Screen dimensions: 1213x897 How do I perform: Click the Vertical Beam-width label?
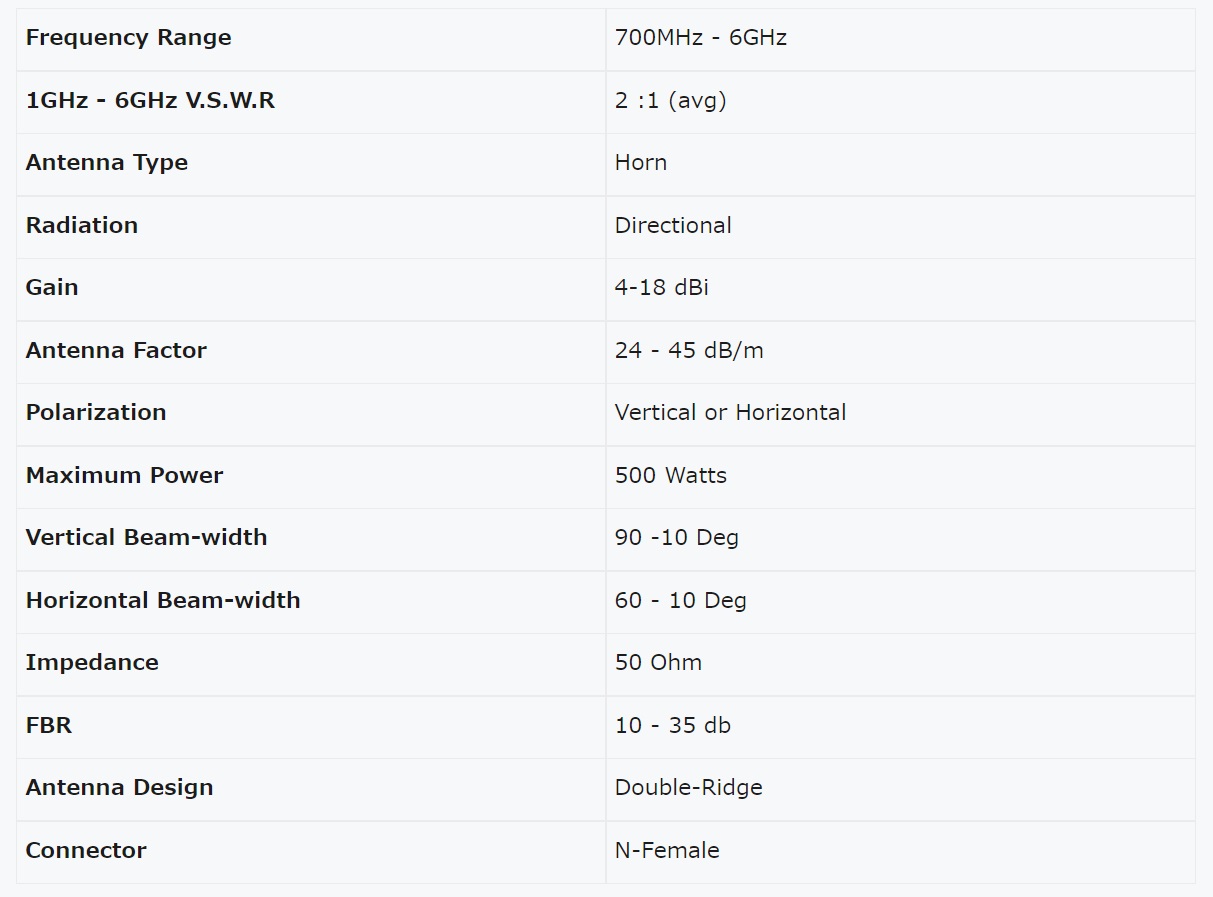click(x=146, y=538)
